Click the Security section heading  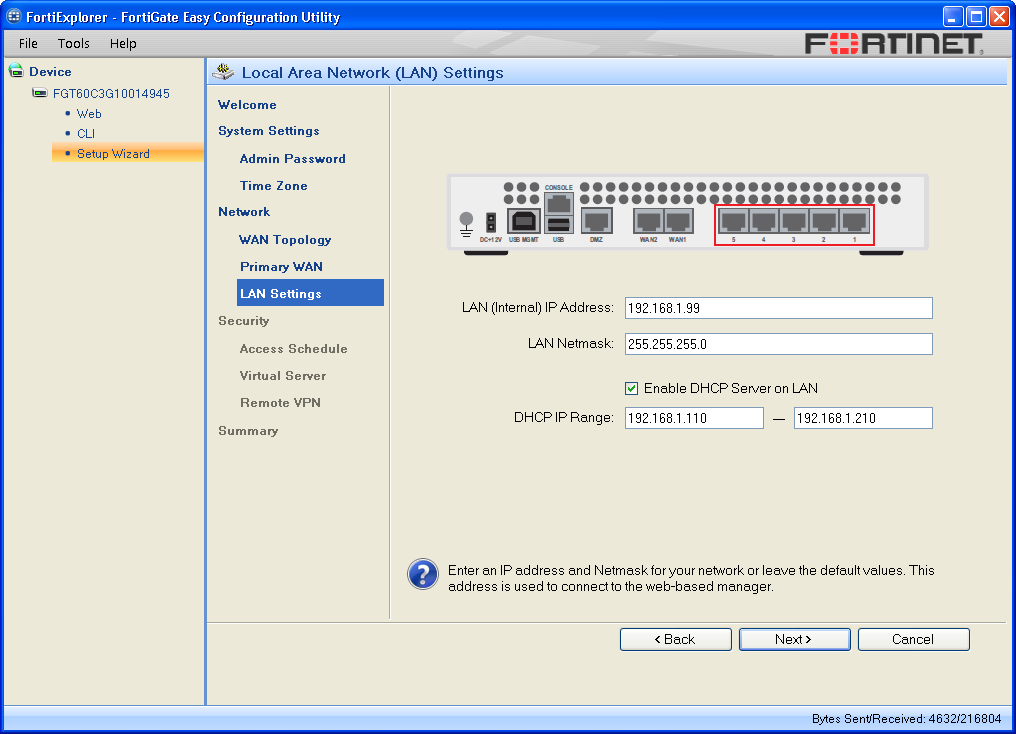244,321
